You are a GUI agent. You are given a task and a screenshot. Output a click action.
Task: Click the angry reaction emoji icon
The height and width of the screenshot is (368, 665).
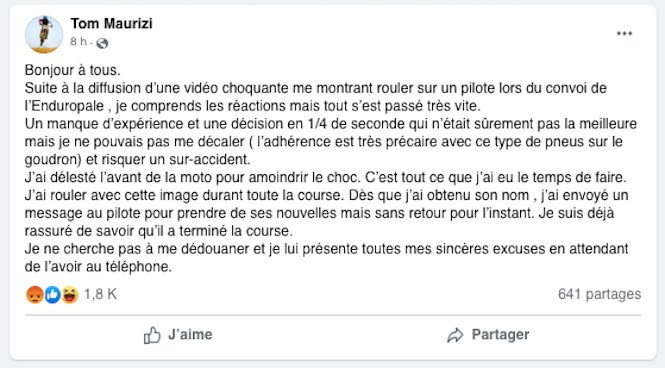click(x=35, y=294)
